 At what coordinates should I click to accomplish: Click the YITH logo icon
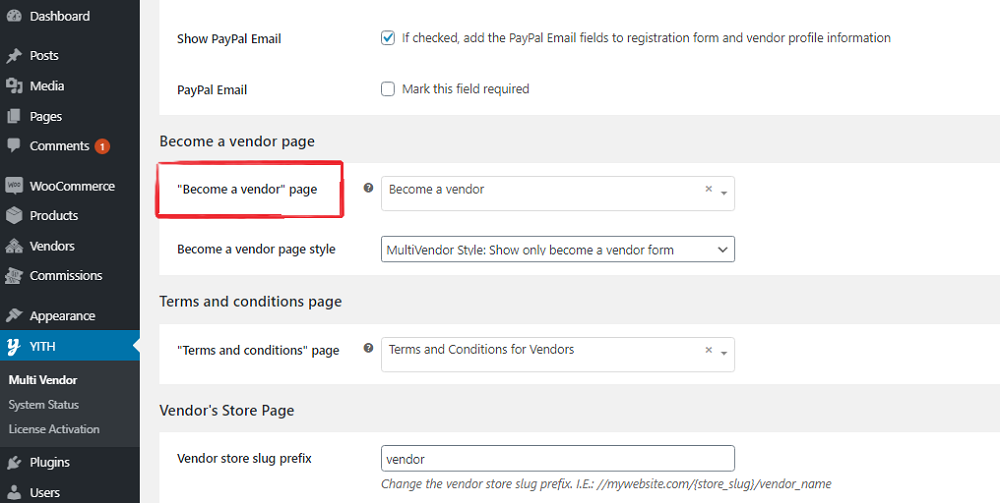pos(14,346)
